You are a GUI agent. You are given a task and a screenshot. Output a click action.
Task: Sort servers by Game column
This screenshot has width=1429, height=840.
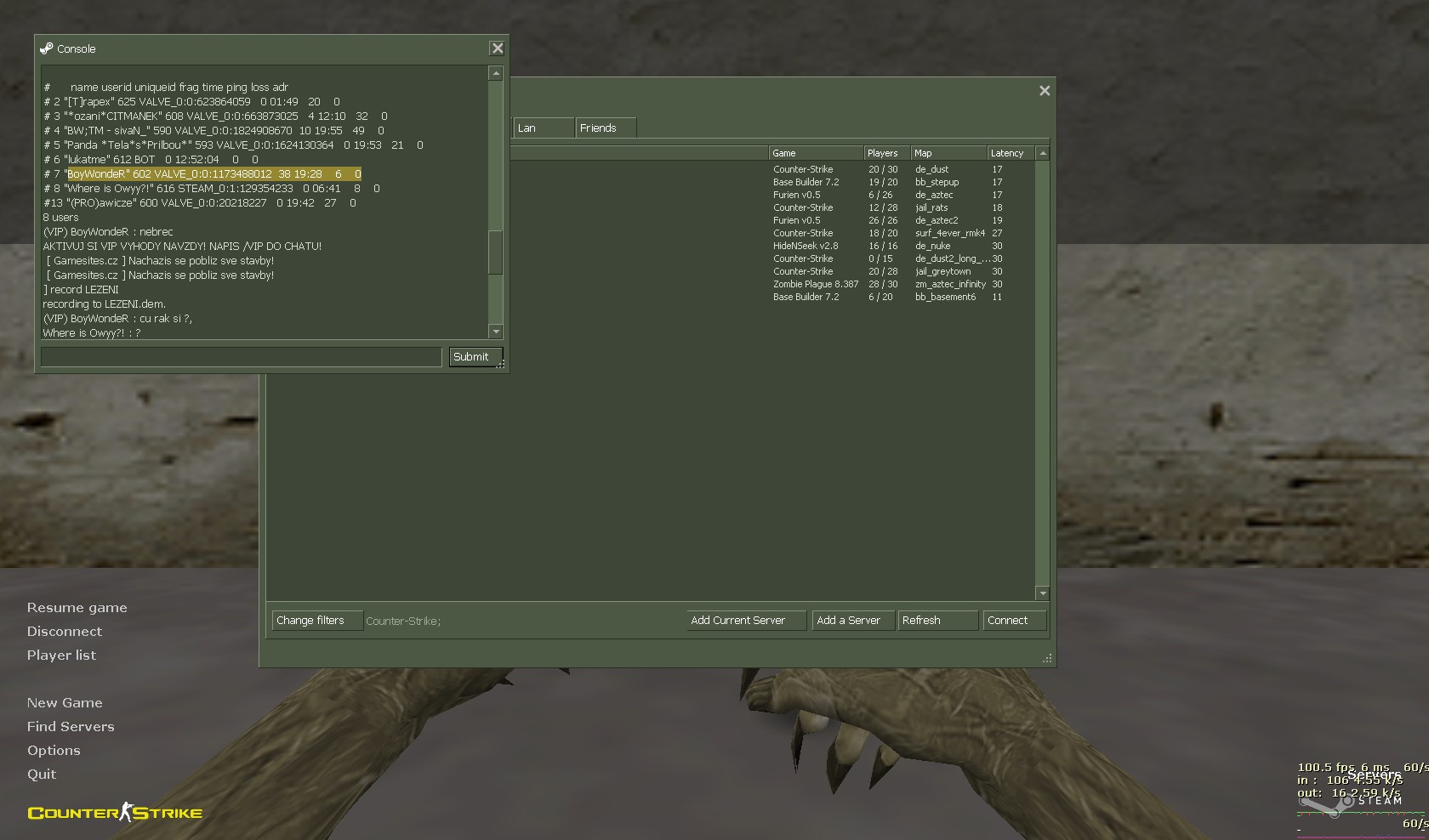tap(816, 153)
